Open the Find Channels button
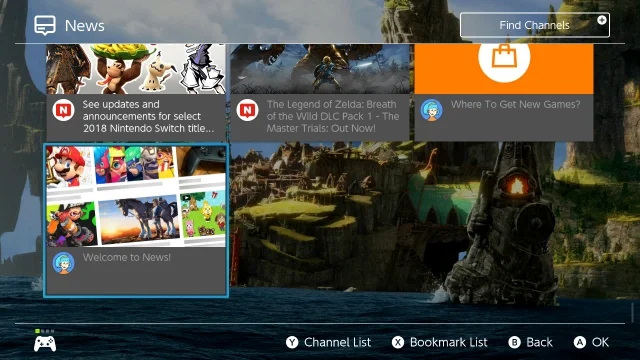 click(535, 25)
